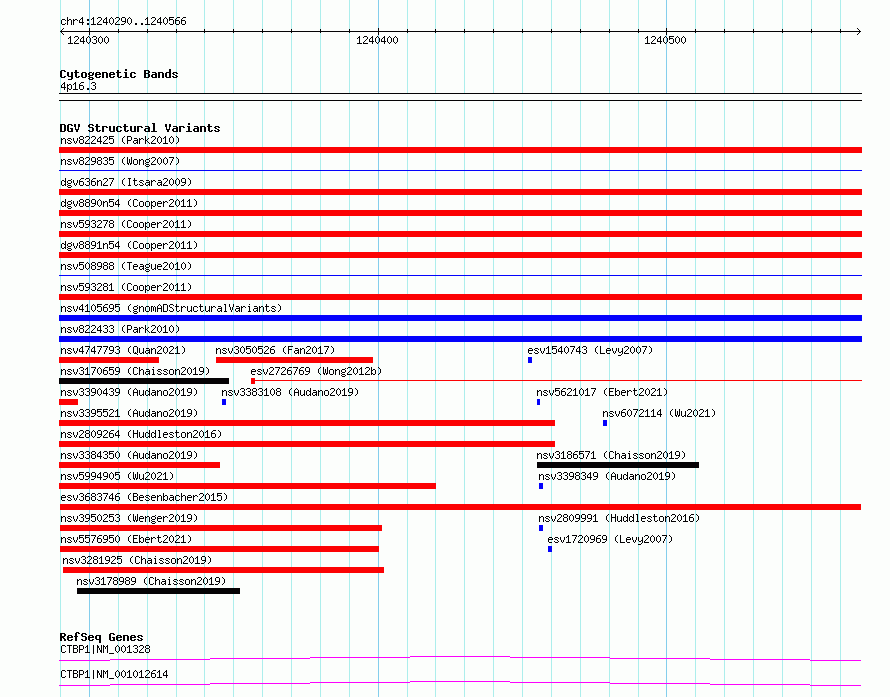The height and width of the screenshot is (697, 890).
Task: Select the esv1540743 (Levy2007) label
Action: point(590,350)
